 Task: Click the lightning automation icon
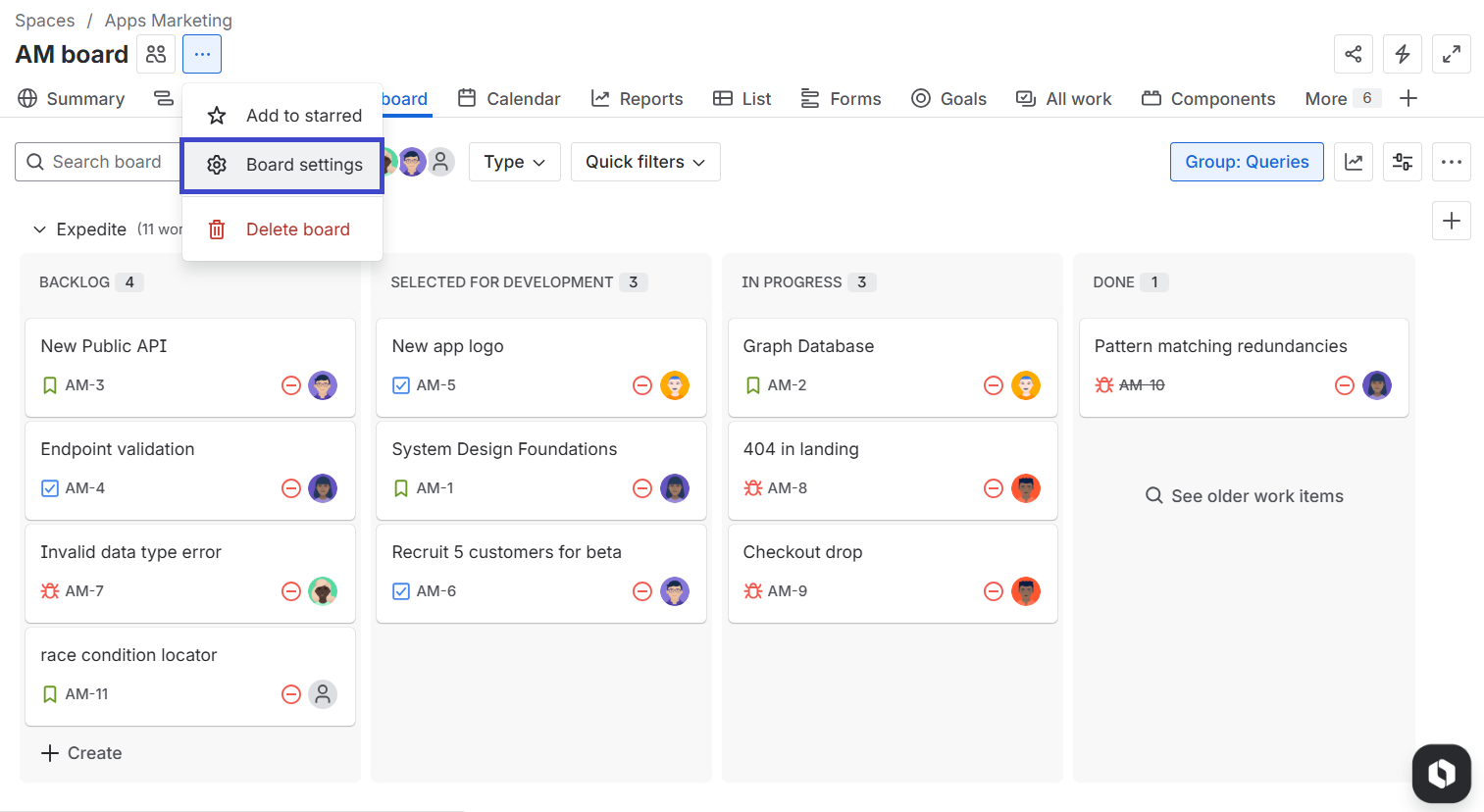[1403, 54]
